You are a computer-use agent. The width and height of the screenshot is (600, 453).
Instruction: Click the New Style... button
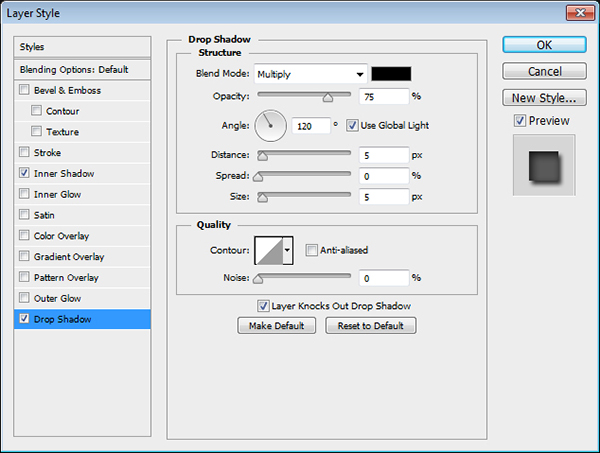point(543,98)
